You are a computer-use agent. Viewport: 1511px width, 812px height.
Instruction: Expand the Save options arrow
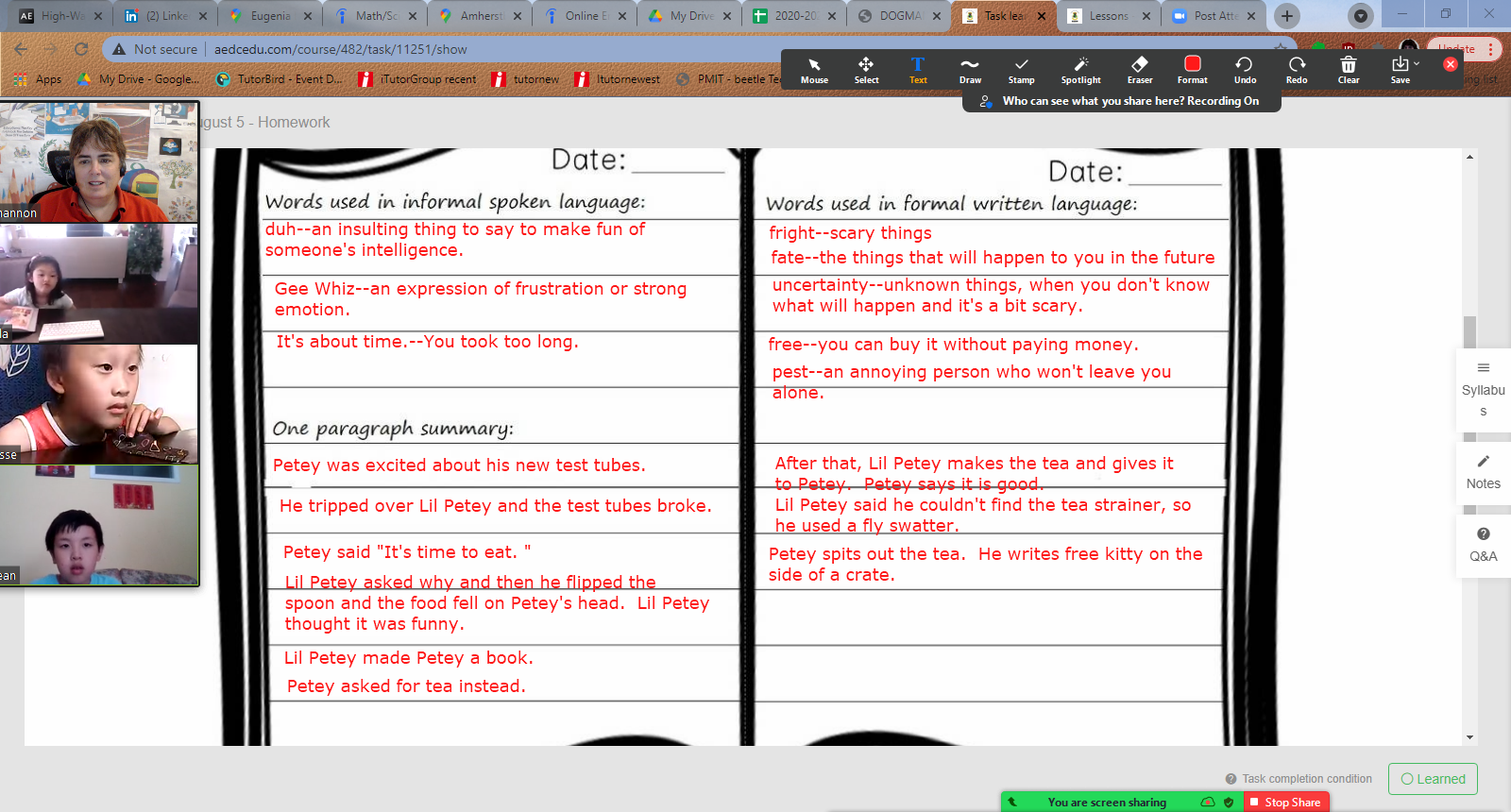coord(1417,63)
